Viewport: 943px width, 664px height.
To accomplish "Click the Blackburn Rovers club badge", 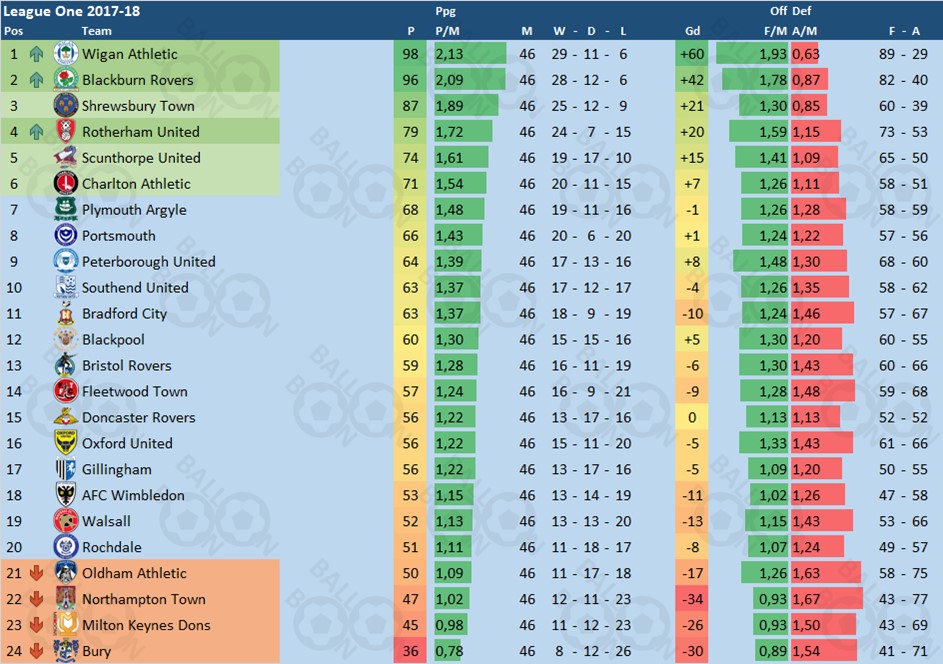I will click(66, 80).
